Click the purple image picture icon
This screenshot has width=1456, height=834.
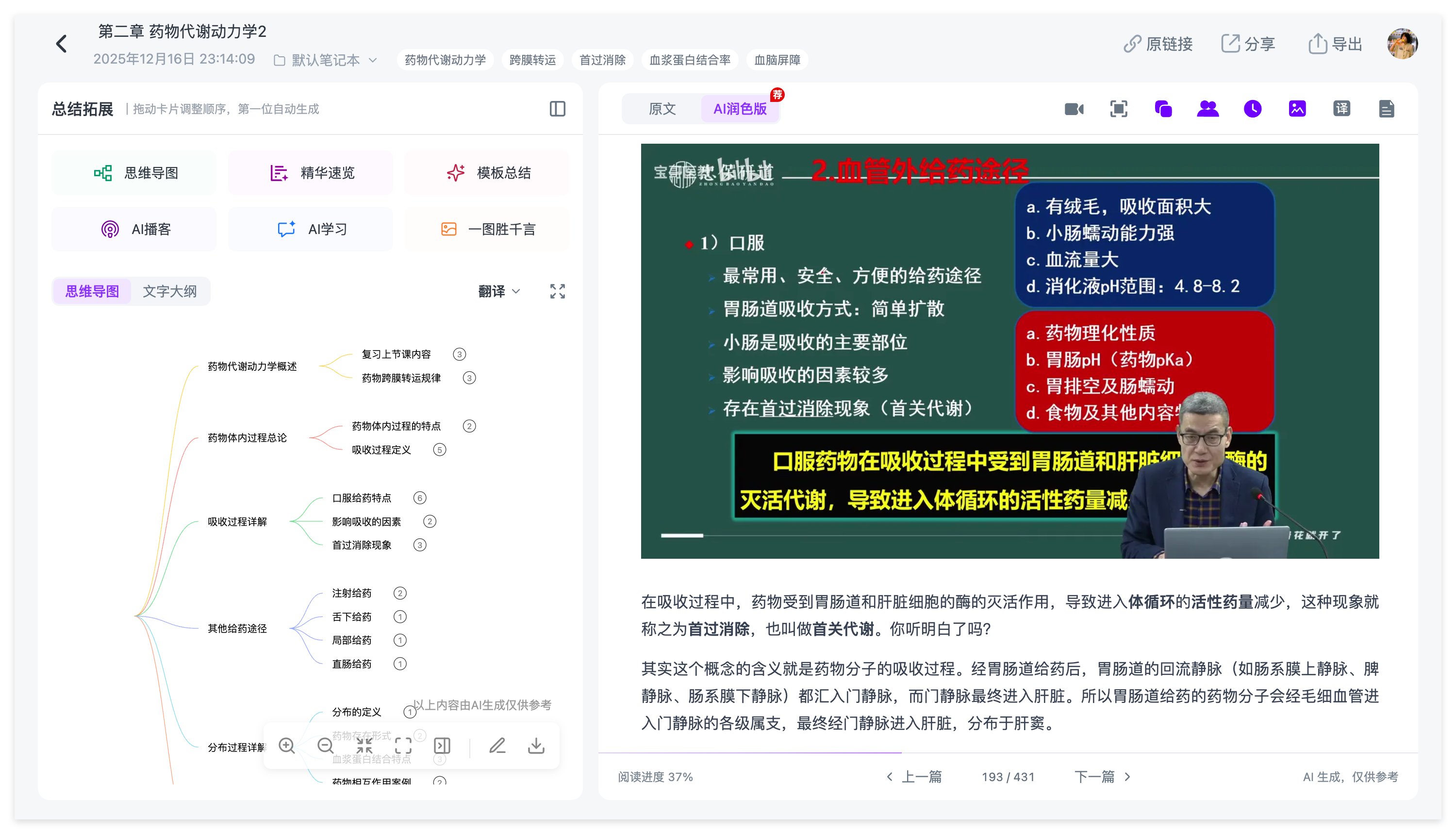1297,109
